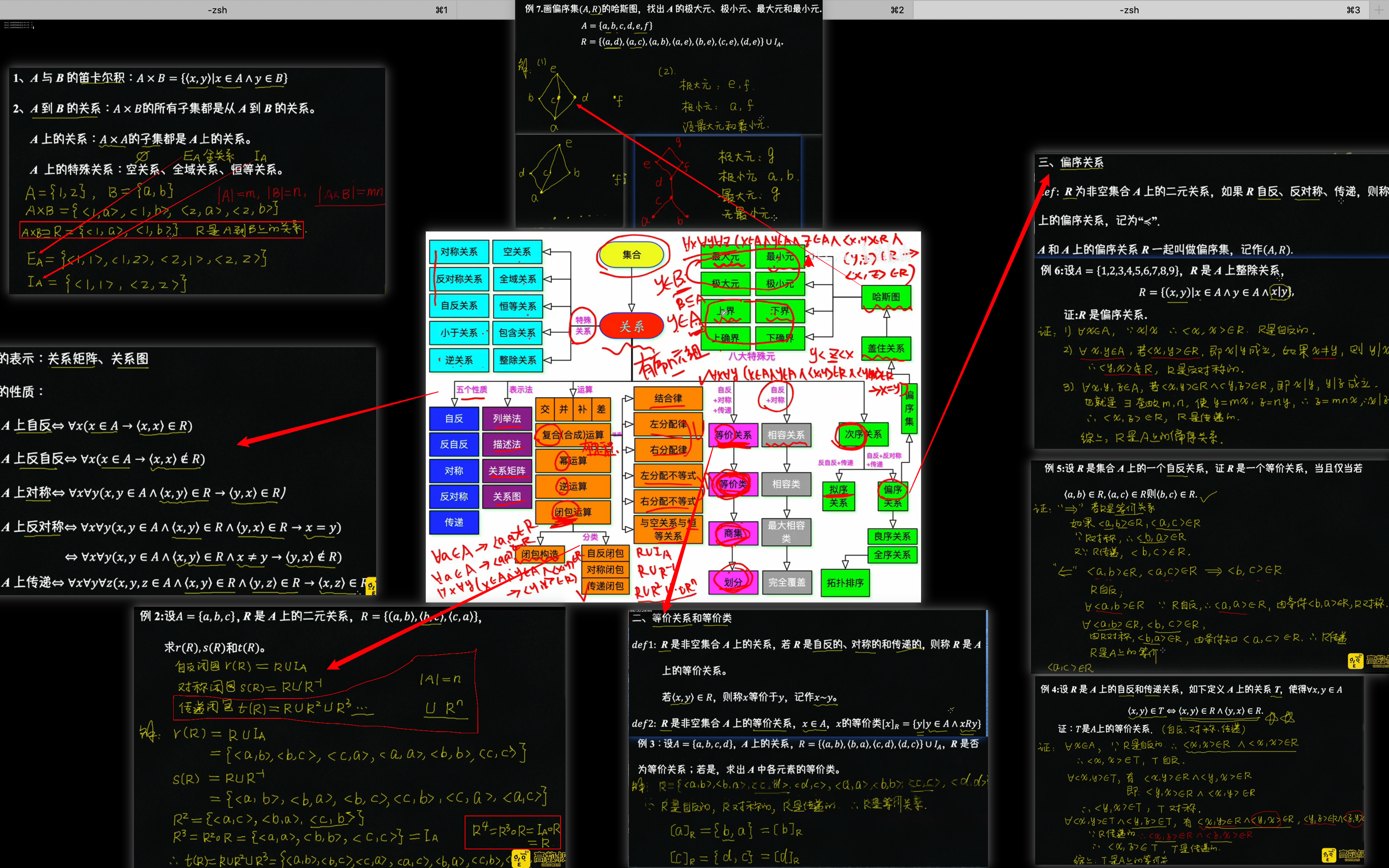Select the pinned 例4 关系 T proof image
Viewport: 1389px width, 868px height.
tap(1200, 770)
